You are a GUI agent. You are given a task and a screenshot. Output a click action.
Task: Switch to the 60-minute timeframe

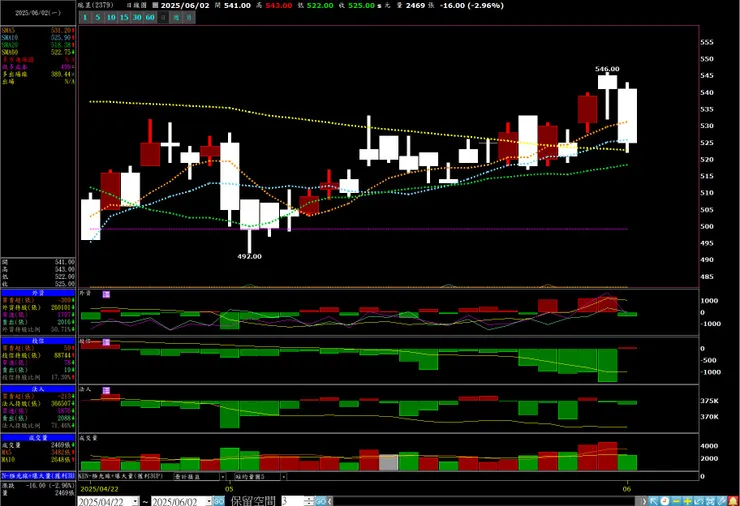[150, 17]
